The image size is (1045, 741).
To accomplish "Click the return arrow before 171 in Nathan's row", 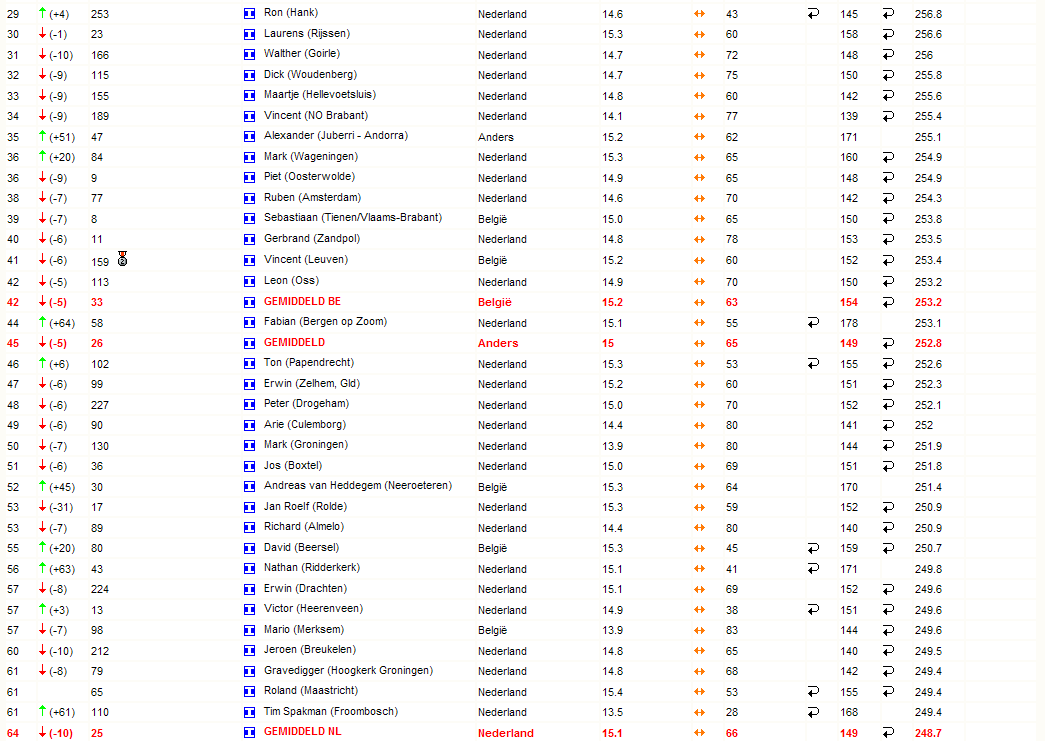I will pos(813,568).
